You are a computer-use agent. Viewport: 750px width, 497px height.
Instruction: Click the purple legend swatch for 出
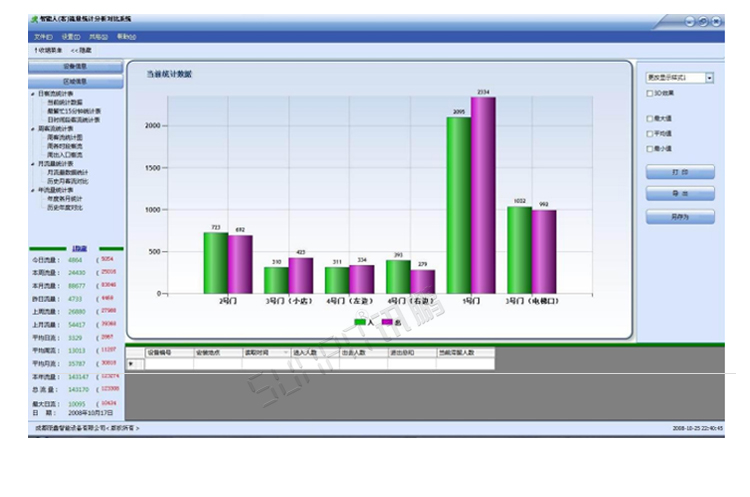pos(387,323)
